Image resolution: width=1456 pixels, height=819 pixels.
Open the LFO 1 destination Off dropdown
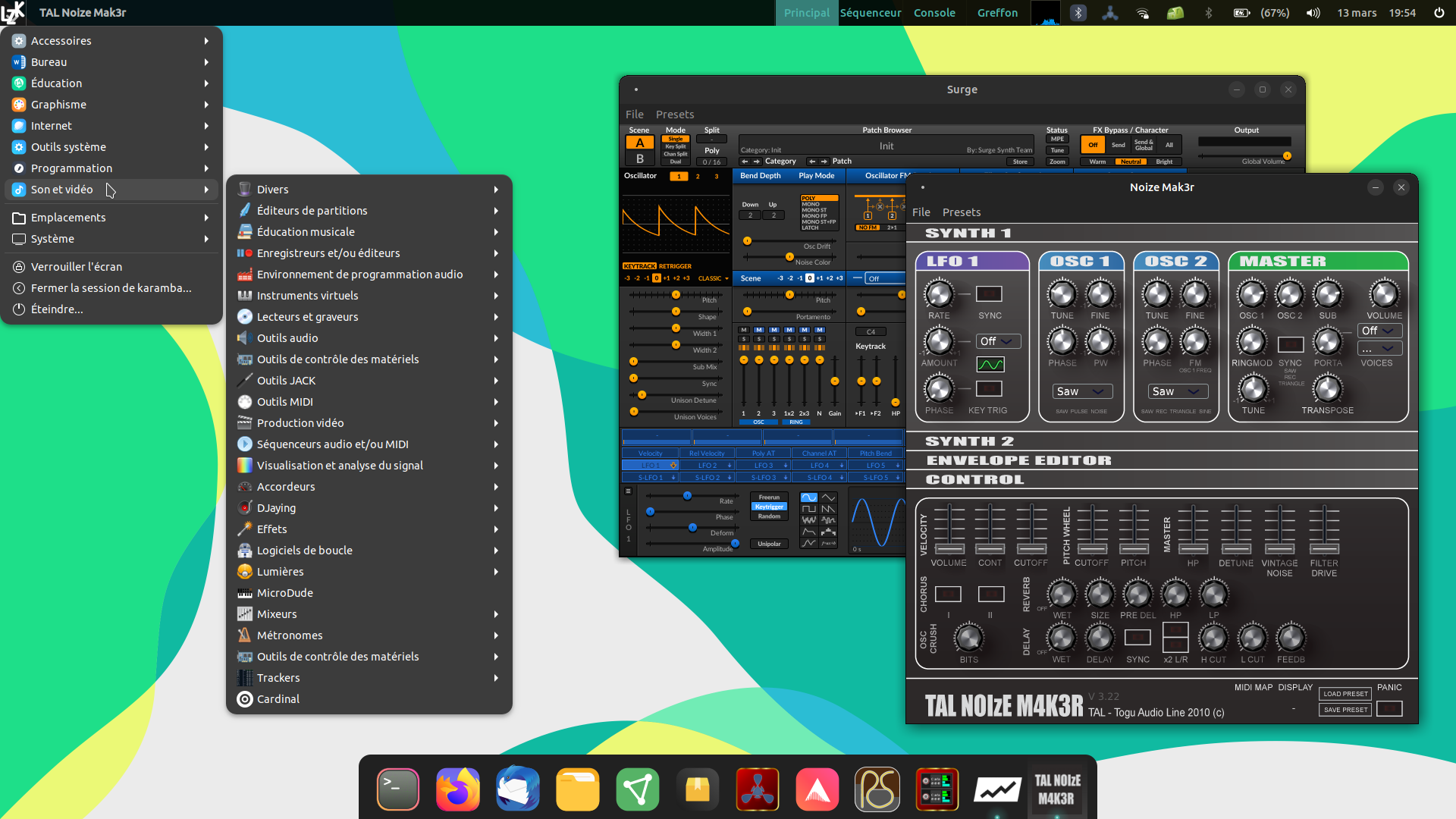point(999,341)
